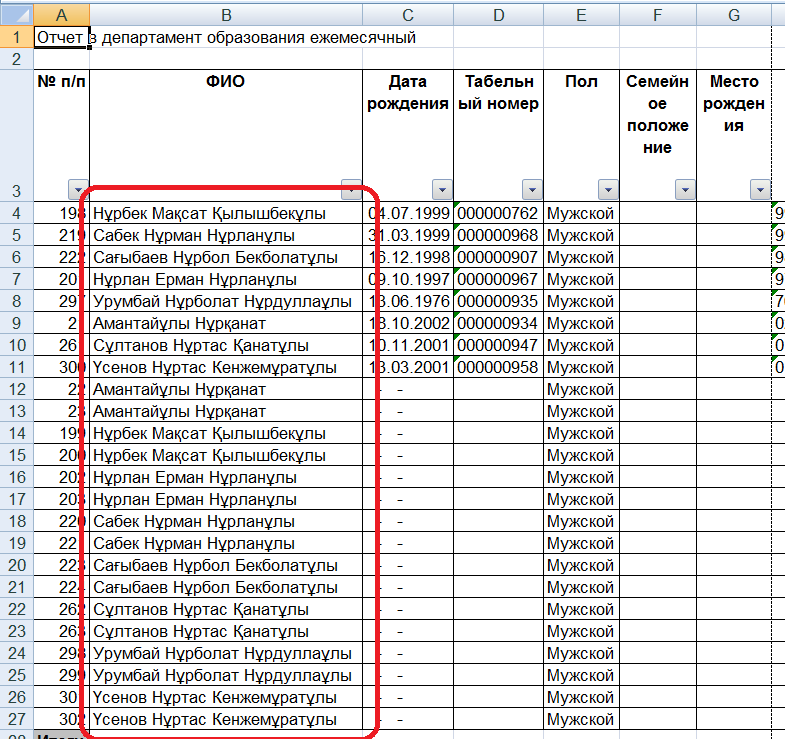Image resolution: width=785 pixels, height=739 pixels.
Task: Open the № п/п filter dropdown
Action: coord(77,190)
